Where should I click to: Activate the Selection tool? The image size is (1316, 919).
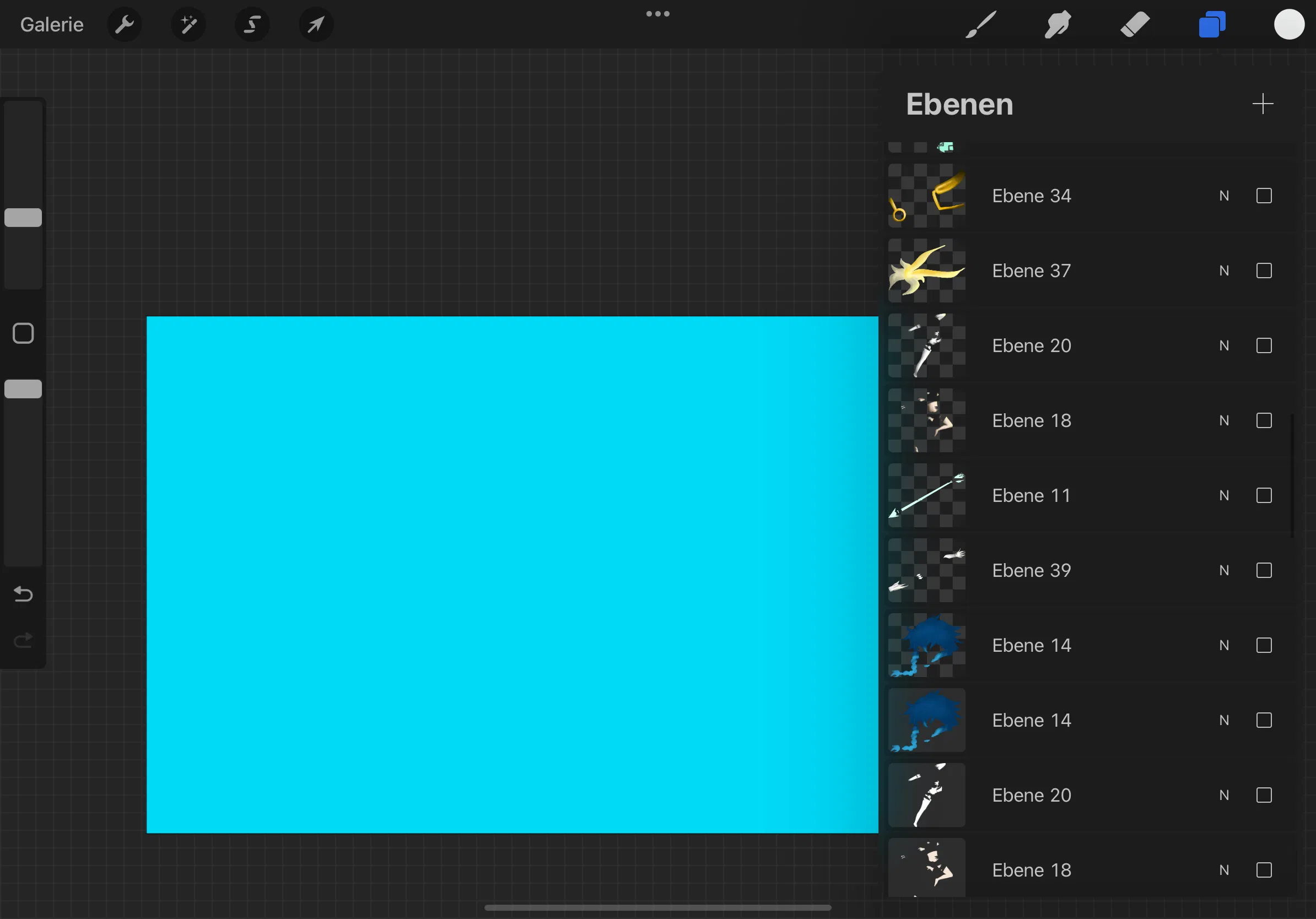click(252, 25)
